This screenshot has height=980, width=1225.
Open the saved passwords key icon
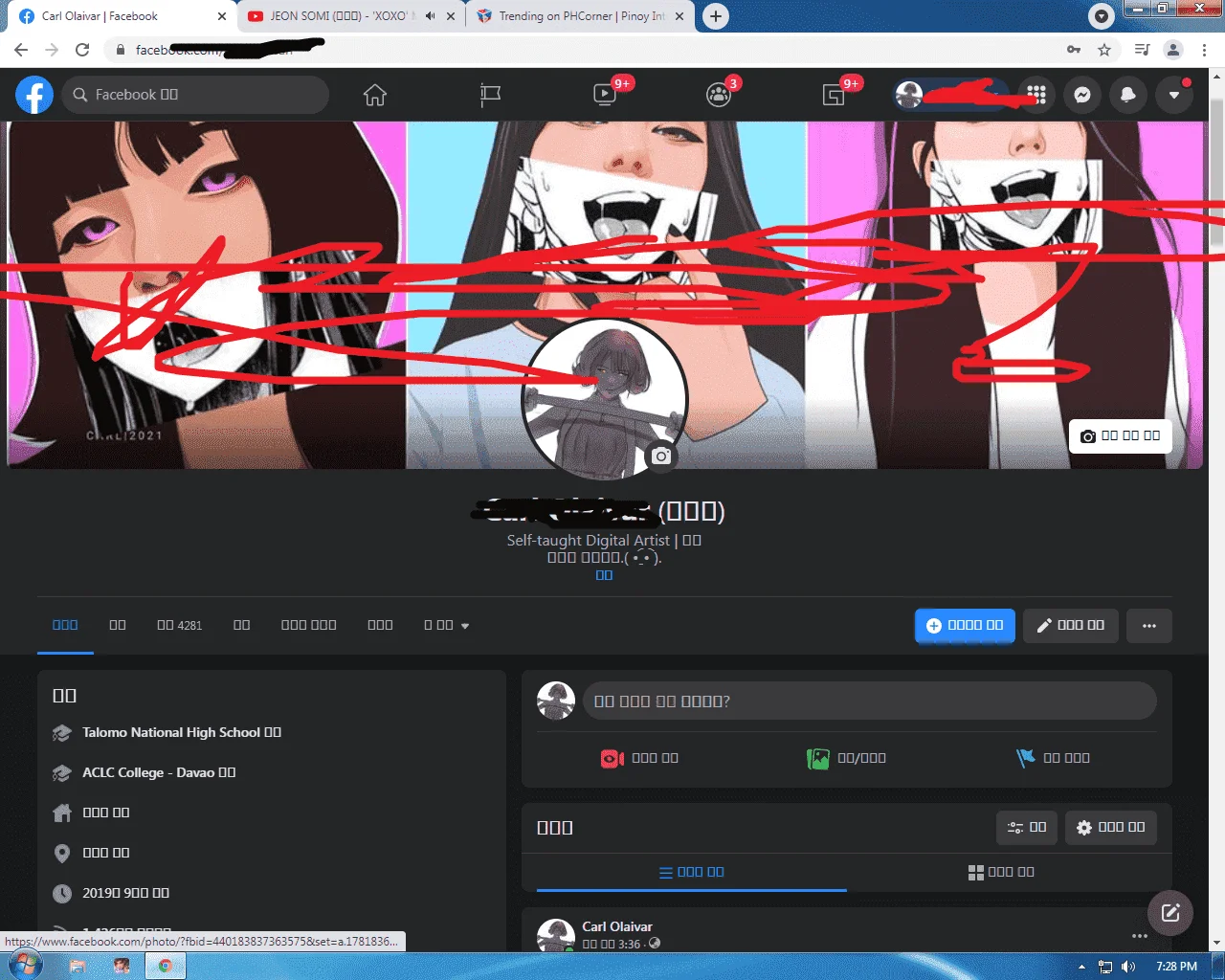(1074, 50)
